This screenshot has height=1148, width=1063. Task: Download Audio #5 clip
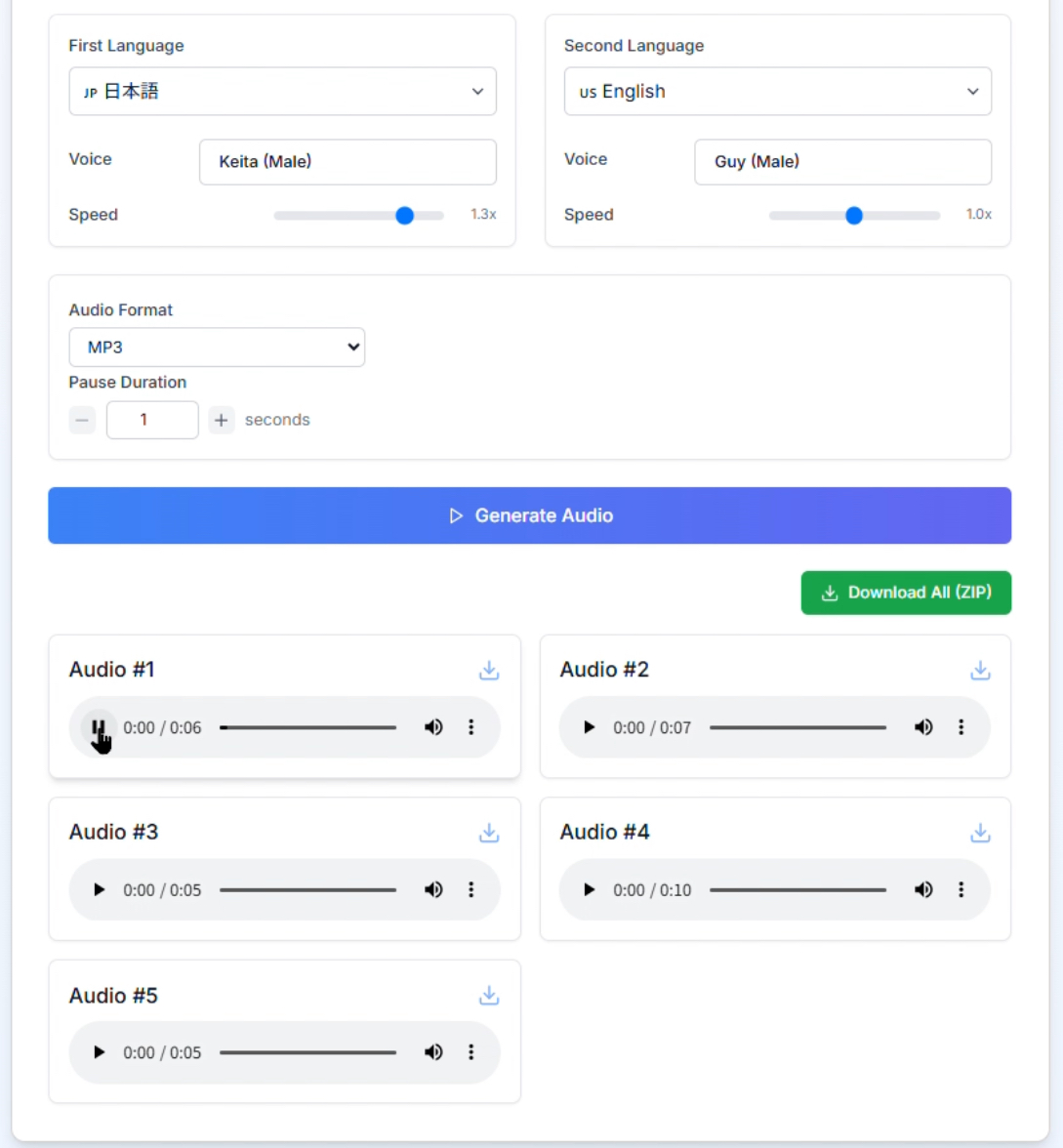coord(489,996)
